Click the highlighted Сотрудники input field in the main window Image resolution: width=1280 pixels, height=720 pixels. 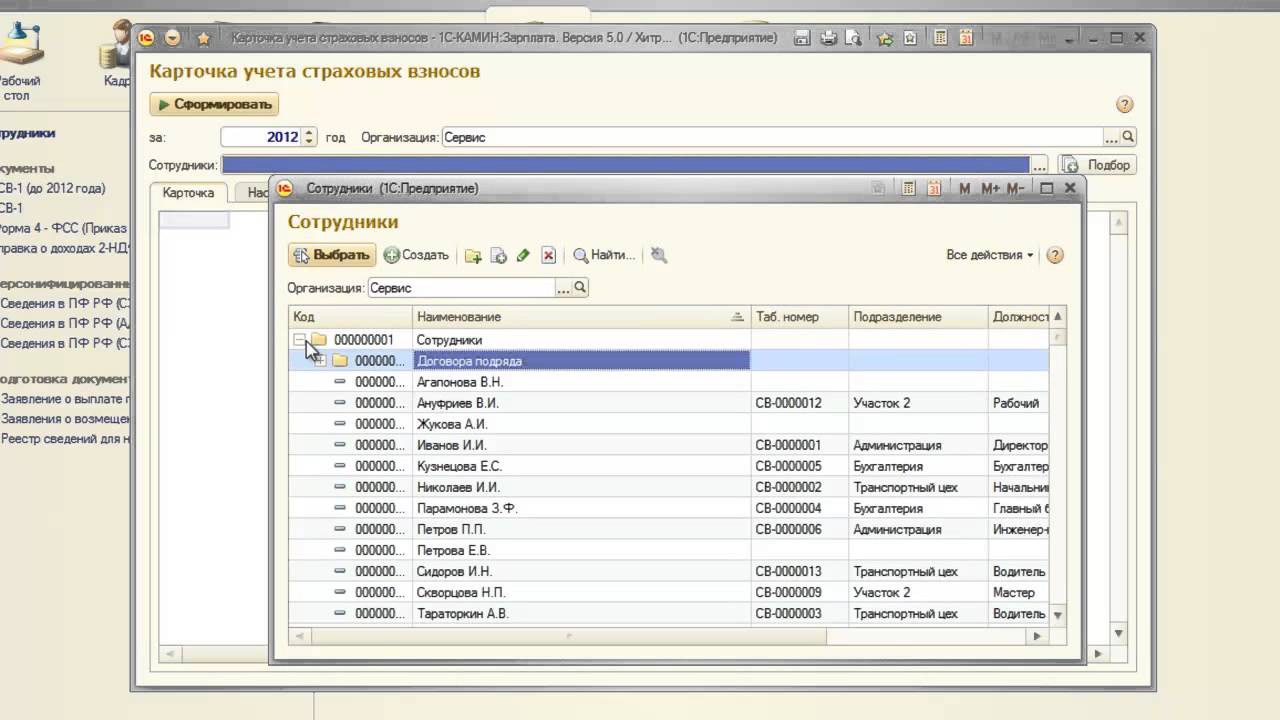point(626,165)
